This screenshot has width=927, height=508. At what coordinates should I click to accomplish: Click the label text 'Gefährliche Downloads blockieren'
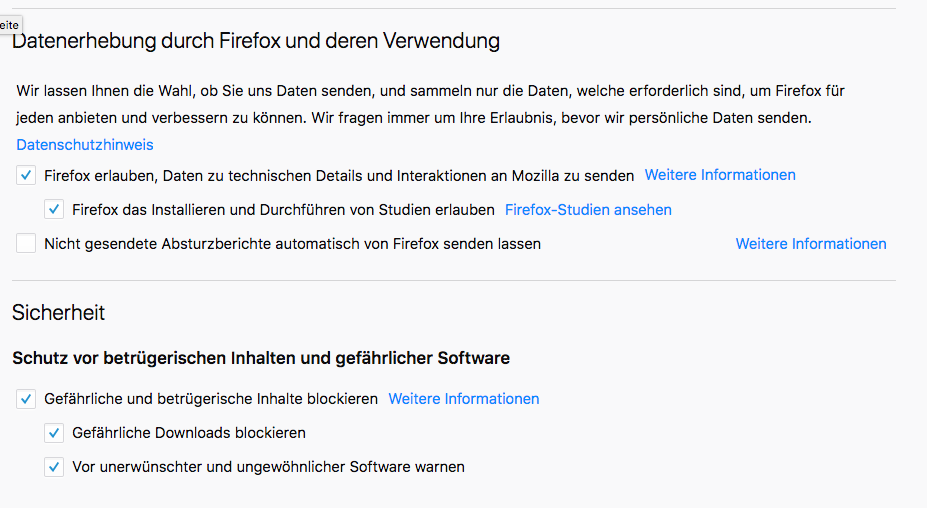(189, 433)
